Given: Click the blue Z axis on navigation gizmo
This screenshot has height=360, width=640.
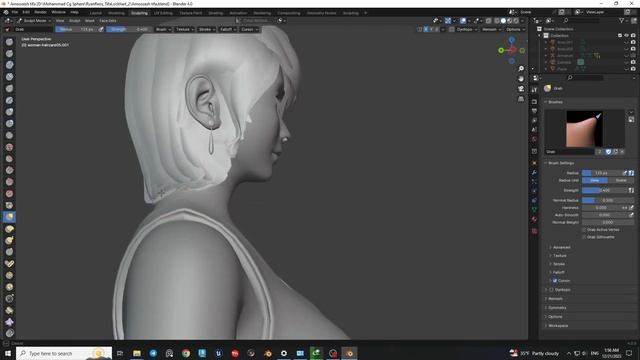Looking at the screenshot, I should (x=511, y=40).
